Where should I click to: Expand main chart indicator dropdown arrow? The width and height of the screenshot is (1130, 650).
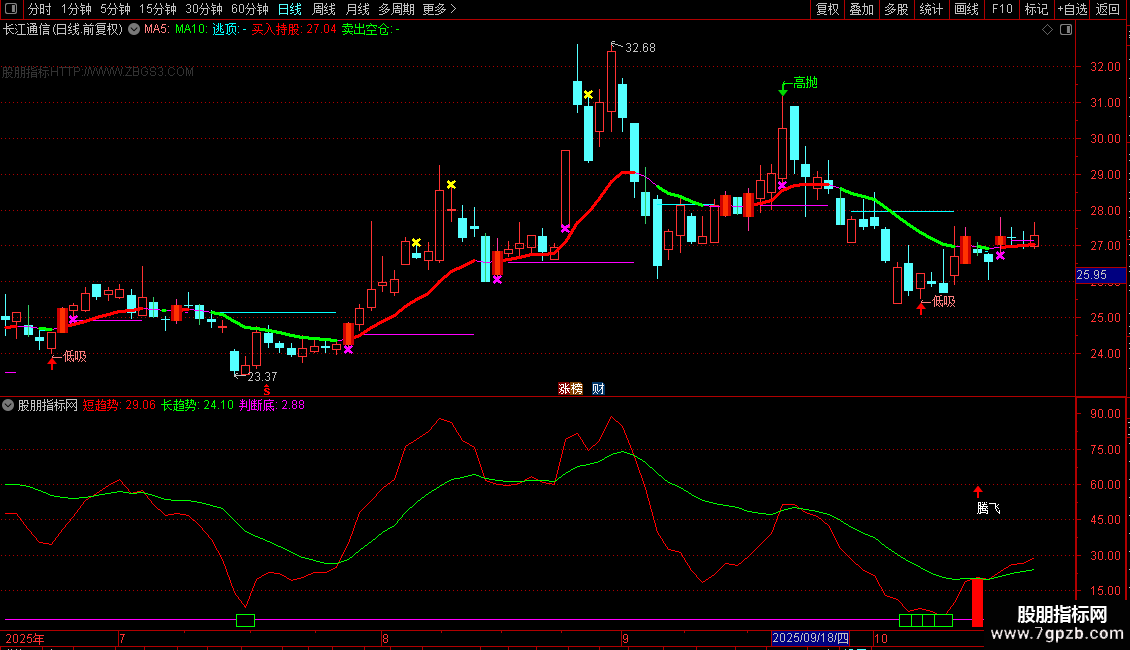(x=134, y=30)
